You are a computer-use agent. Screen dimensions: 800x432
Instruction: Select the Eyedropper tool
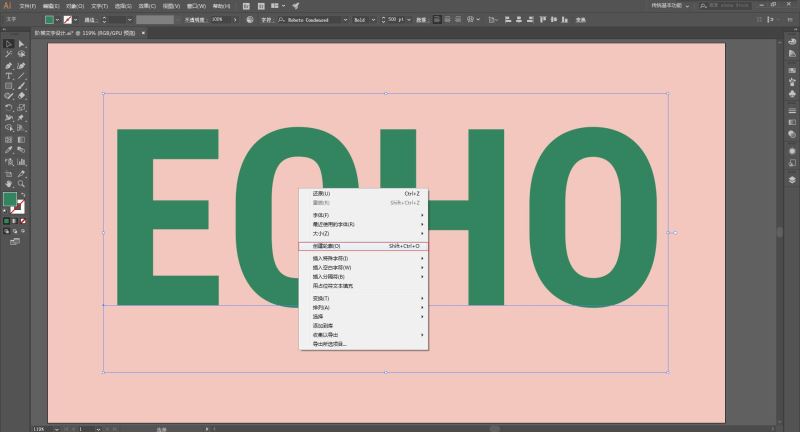9,150
